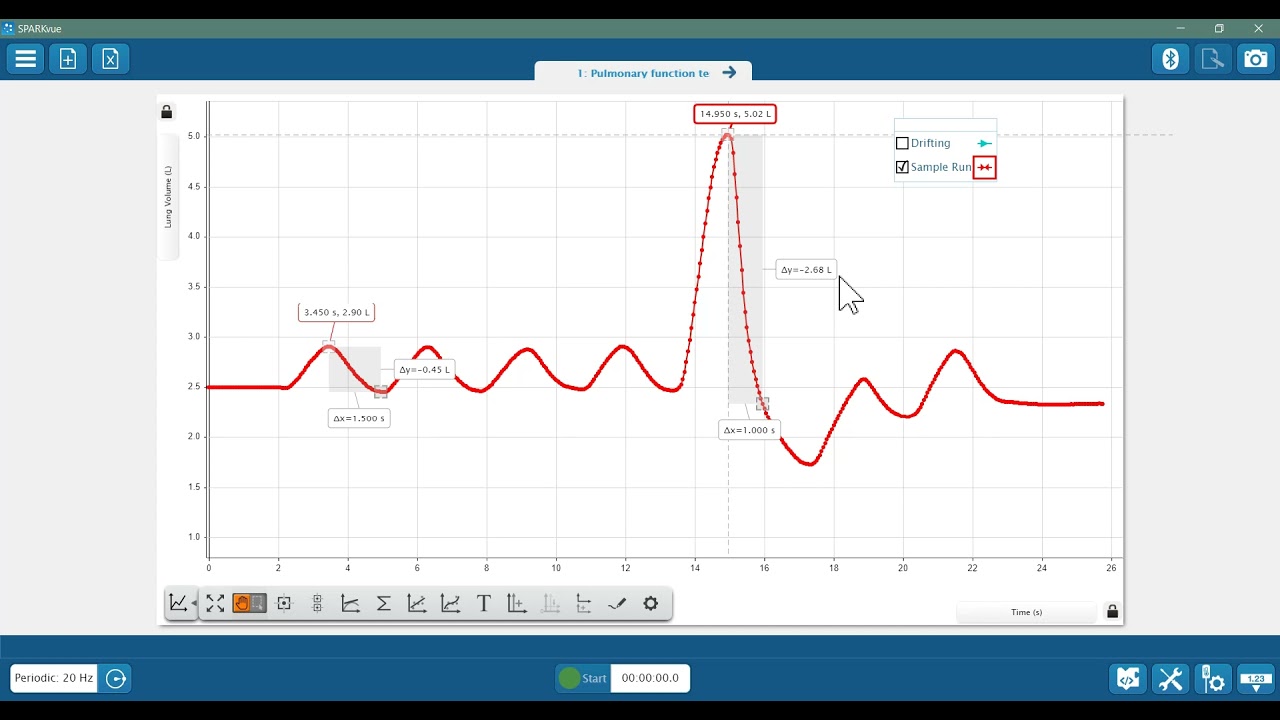This screenshot has width=1280, height=720.
Task: Open the sensor configuration settings
Action: [x=1213, y=679]
